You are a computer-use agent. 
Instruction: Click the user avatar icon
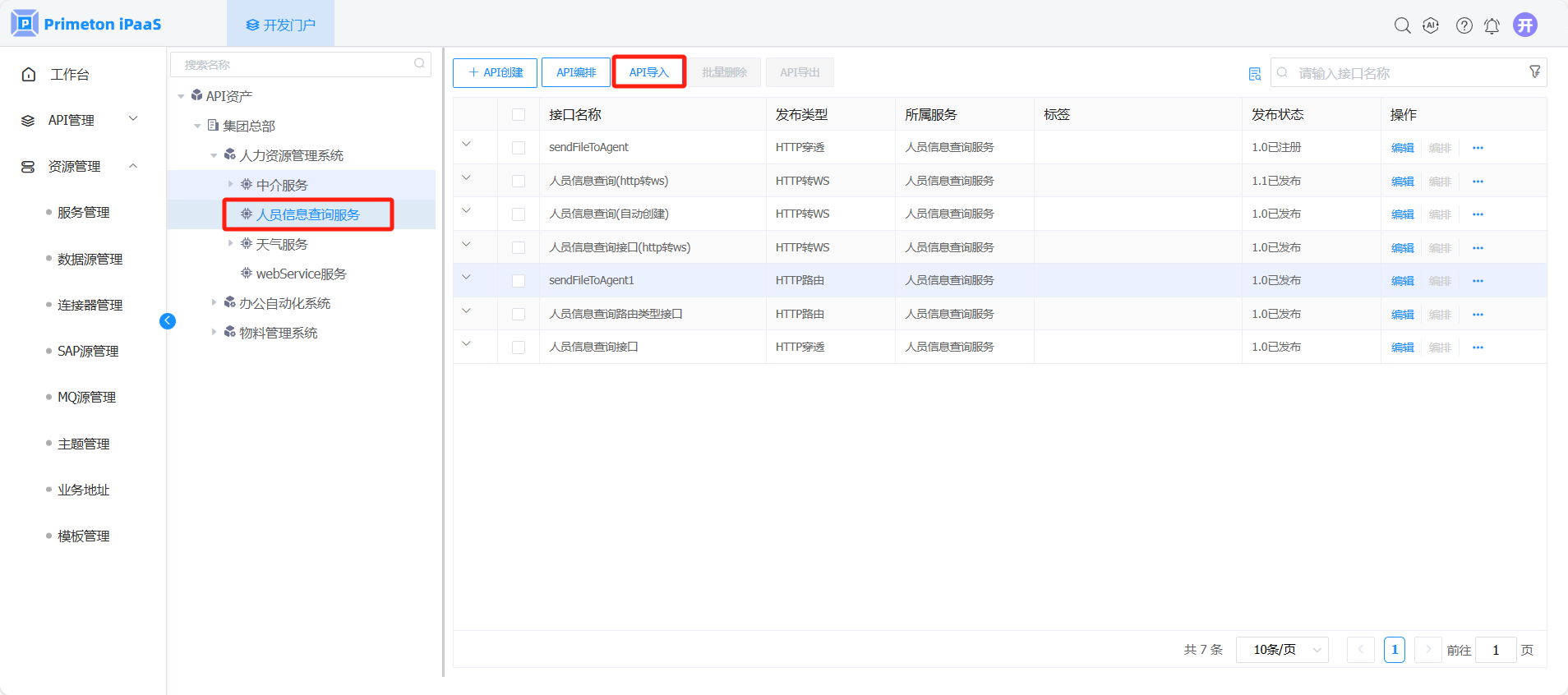1525,25
